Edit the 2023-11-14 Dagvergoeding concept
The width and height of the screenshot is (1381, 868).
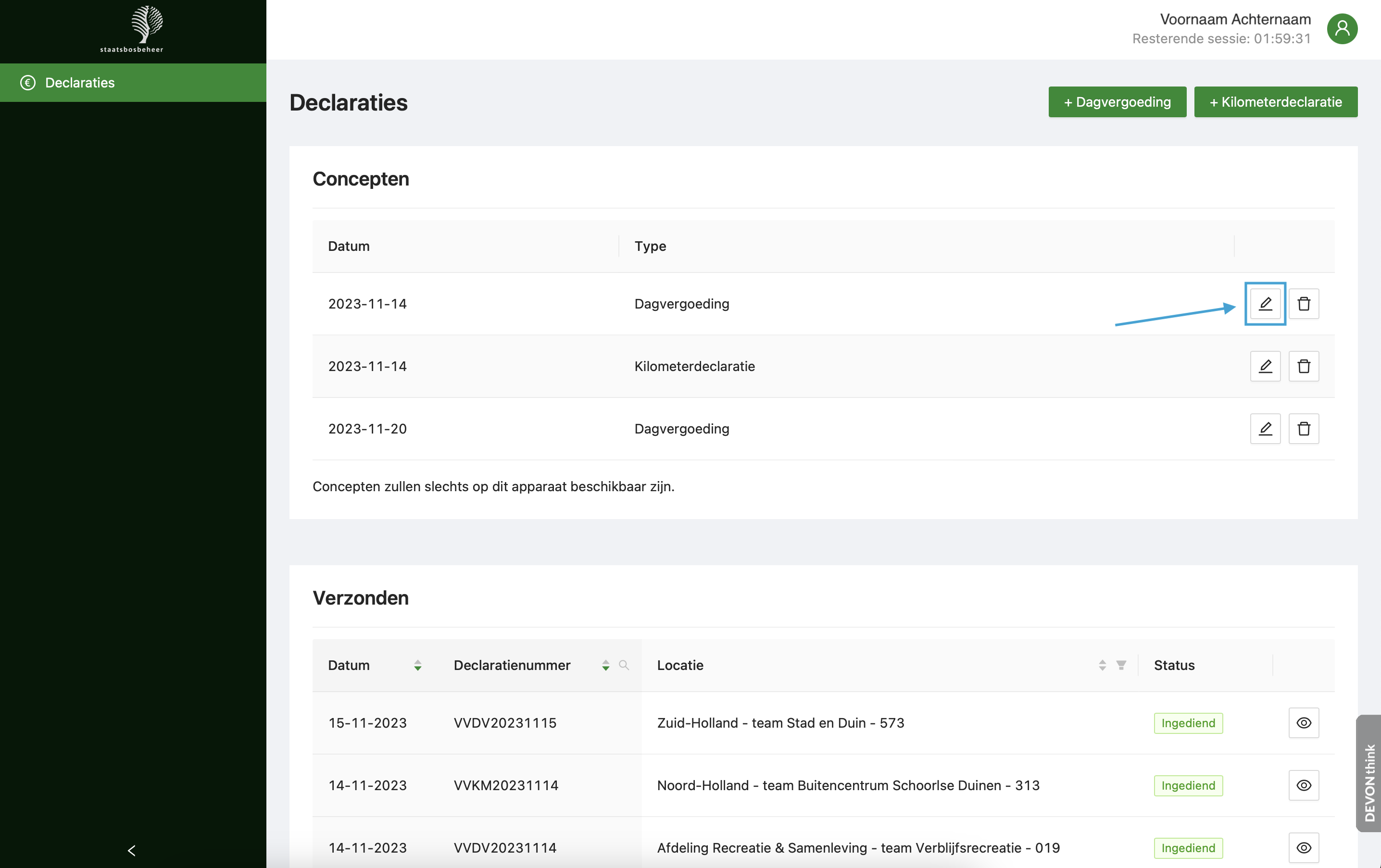point(1265,303)
